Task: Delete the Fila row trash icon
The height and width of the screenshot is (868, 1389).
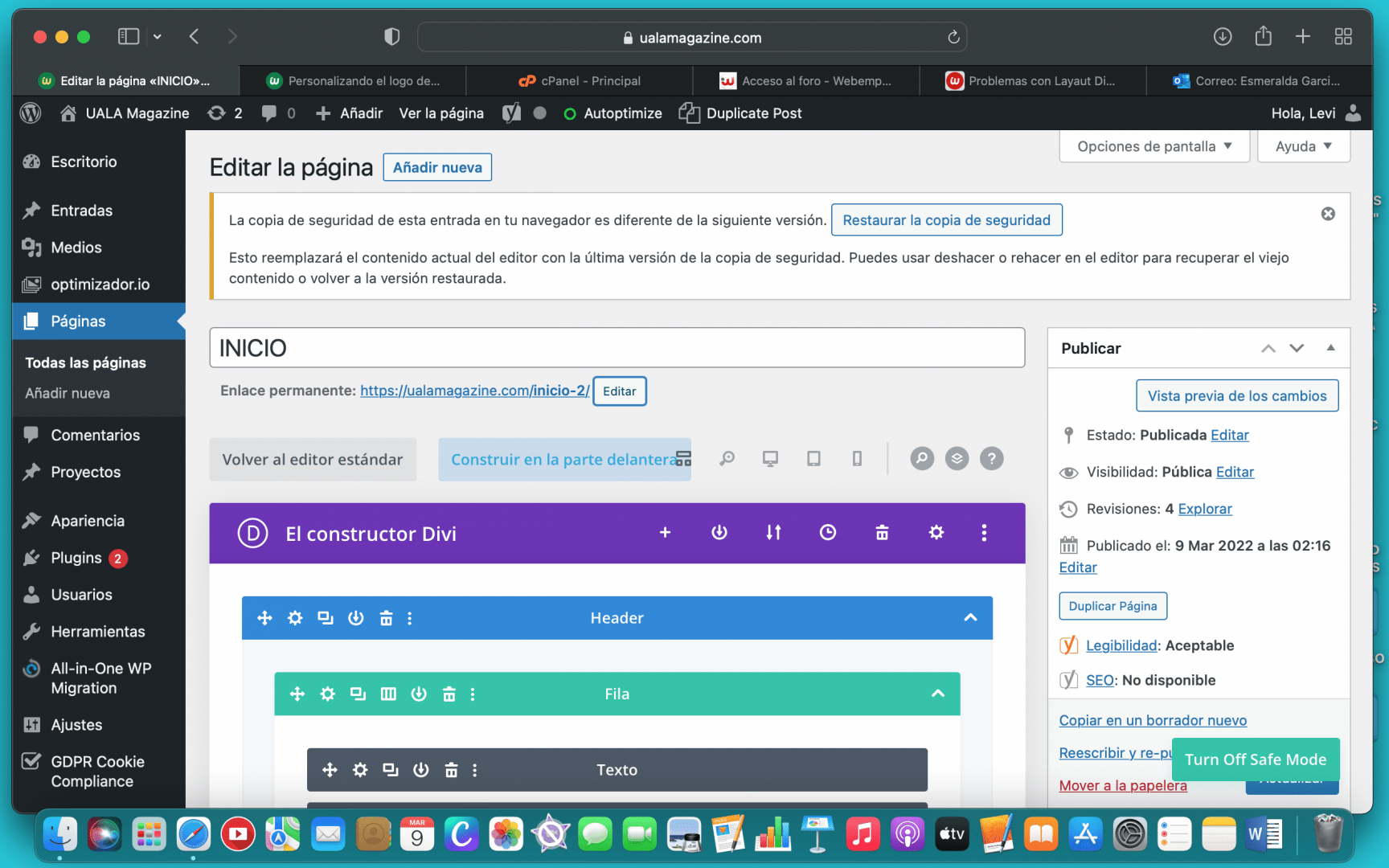Action: (449, 694)
